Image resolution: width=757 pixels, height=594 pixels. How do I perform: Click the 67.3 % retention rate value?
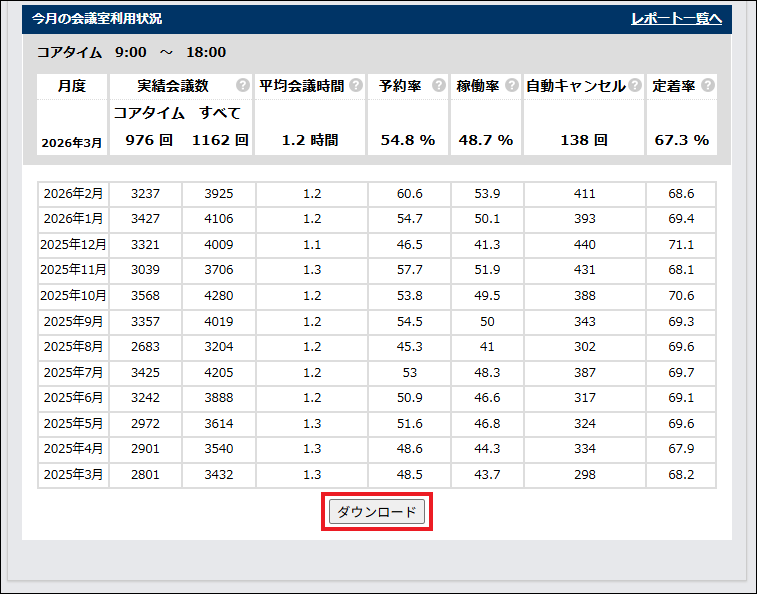point(681,140)
